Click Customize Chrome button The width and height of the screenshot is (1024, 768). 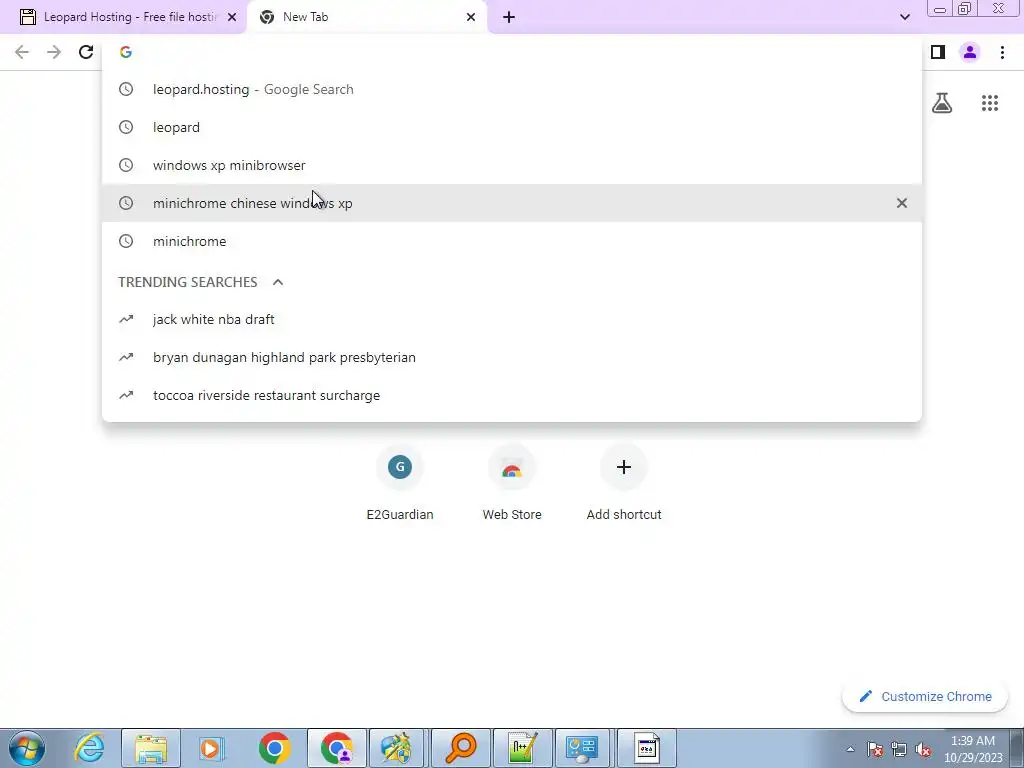point(925,697)
